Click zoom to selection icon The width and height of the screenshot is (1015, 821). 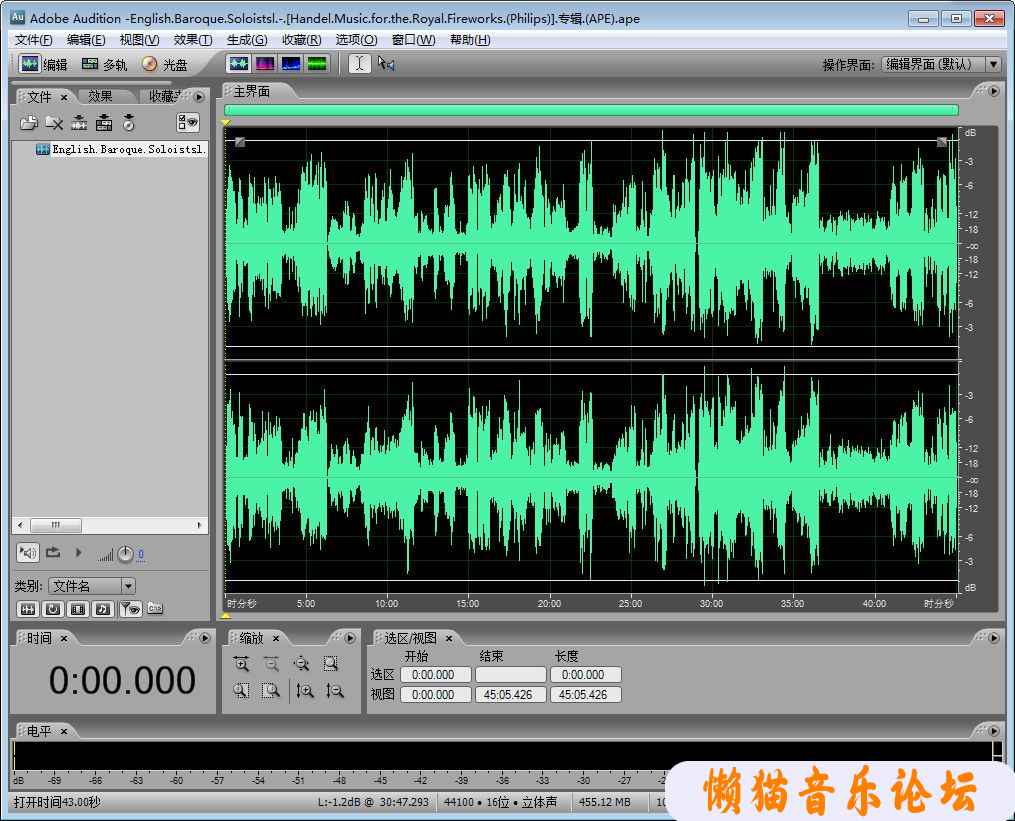click(331, 664)
